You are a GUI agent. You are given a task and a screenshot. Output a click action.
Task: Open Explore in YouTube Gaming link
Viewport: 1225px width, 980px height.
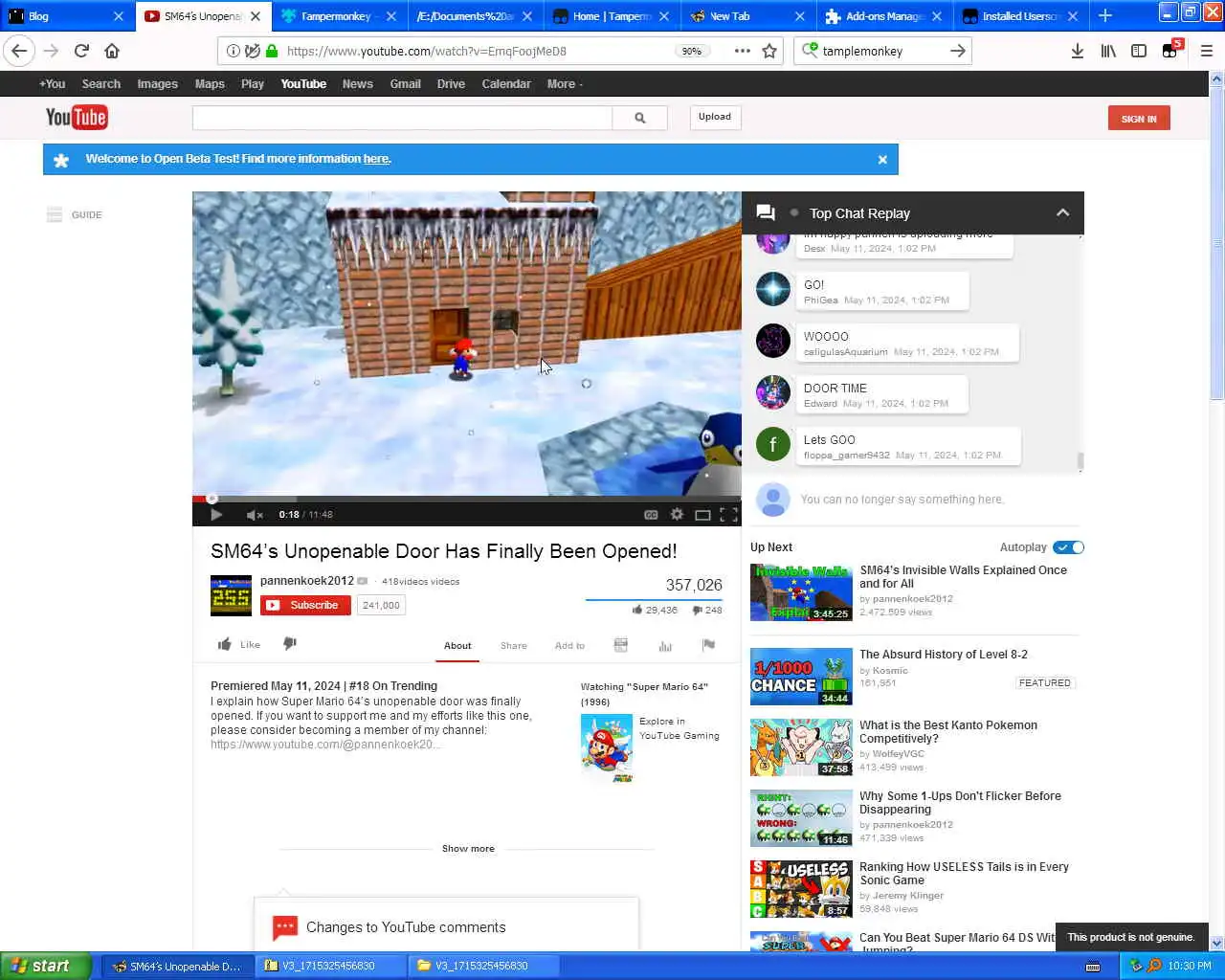[x=679, y=728]
